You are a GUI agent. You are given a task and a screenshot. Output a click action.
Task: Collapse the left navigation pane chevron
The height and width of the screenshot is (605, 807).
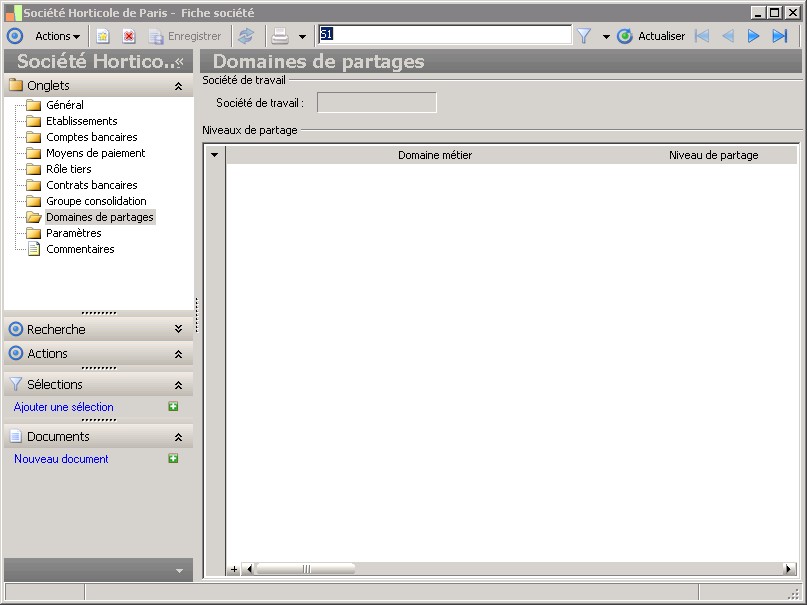pyautogui.click(x=180, y=62)
